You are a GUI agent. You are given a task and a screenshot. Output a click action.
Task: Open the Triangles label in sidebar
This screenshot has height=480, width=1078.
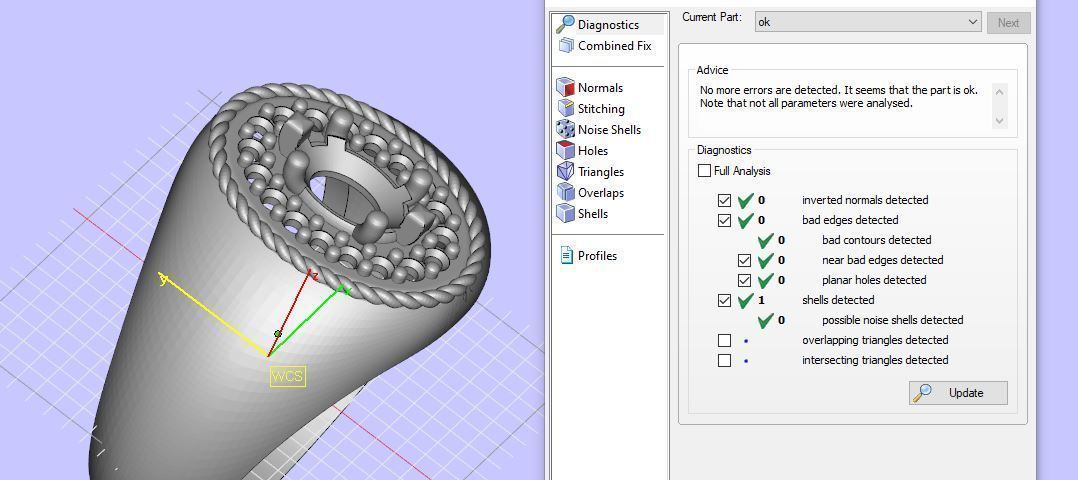[601, 172]
